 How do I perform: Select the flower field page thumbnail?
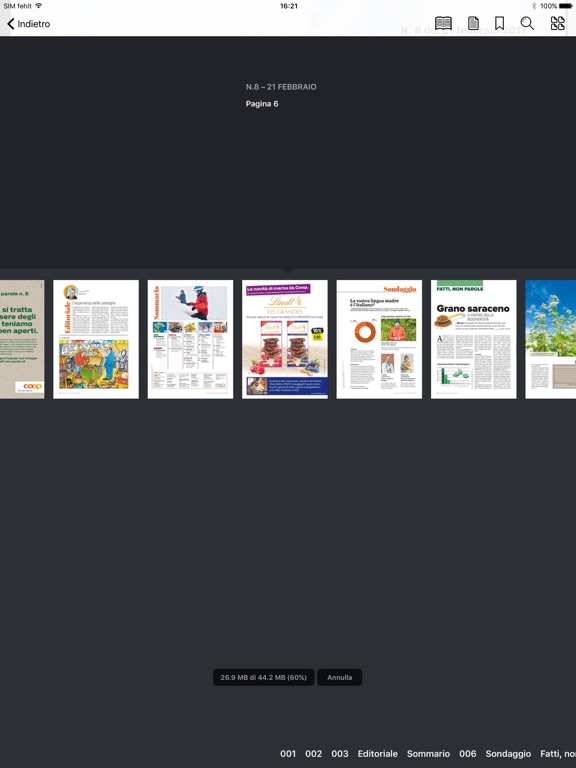[x=551, y=339]
